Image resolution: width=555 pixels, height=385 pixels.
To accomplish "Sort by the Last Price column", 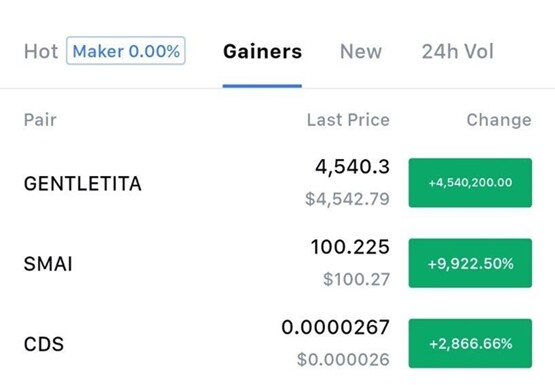I will (x=348, y=120).
